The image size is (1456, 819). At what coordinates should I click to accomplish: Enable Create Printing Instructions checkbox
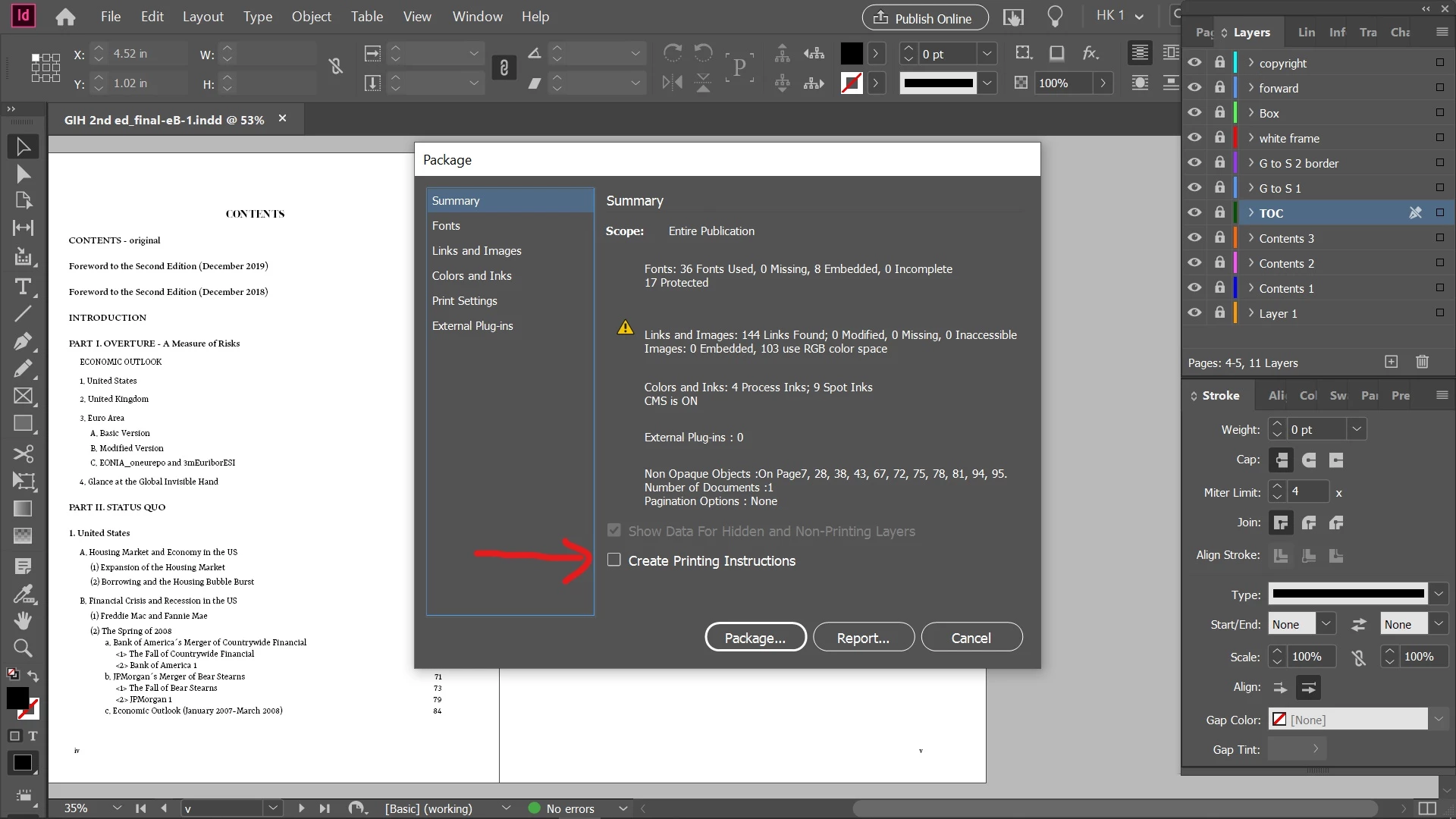[614, 560]
